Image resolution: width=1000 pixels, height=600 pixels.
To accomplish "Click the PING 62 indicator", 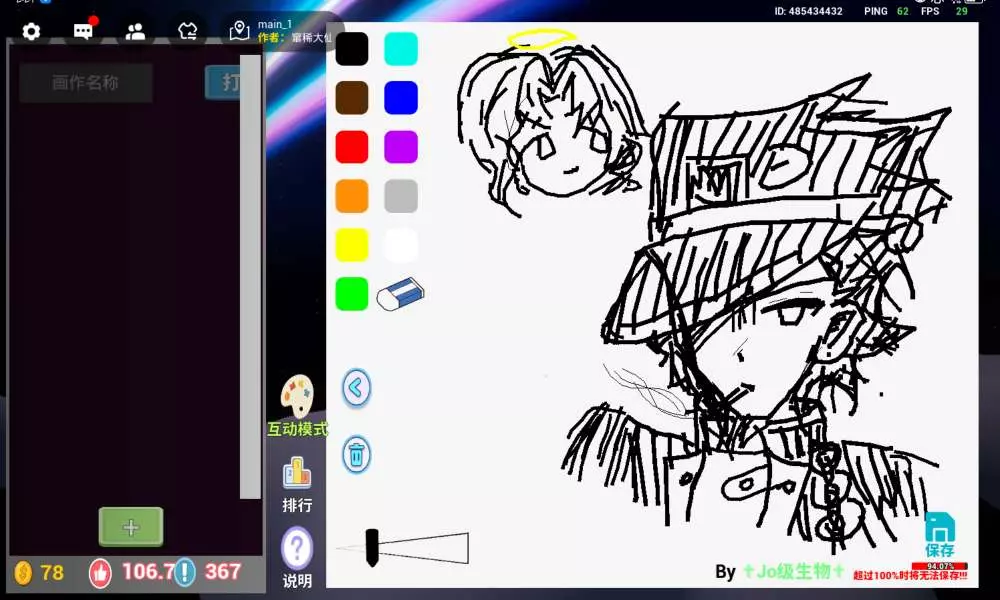I will pos(886,11).
